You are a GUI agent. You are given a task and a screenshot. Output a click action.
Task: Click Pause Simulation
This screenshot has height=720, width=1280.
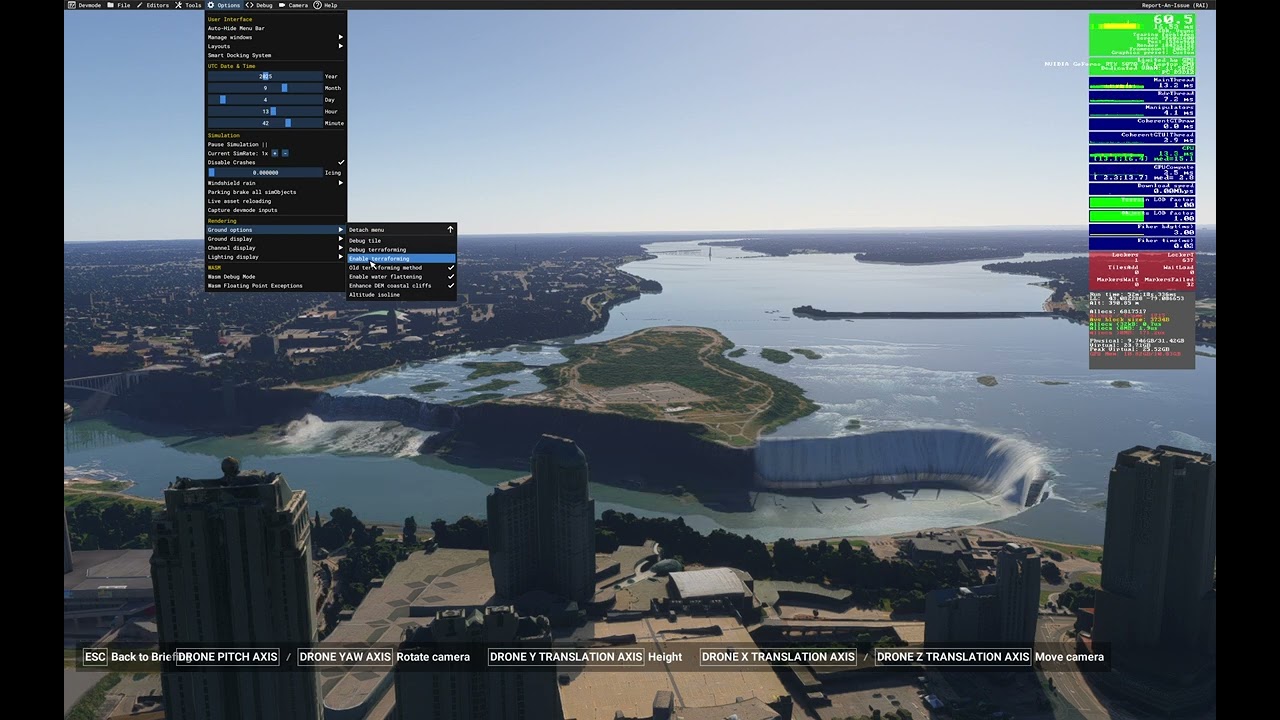click(x=275, y=144)
